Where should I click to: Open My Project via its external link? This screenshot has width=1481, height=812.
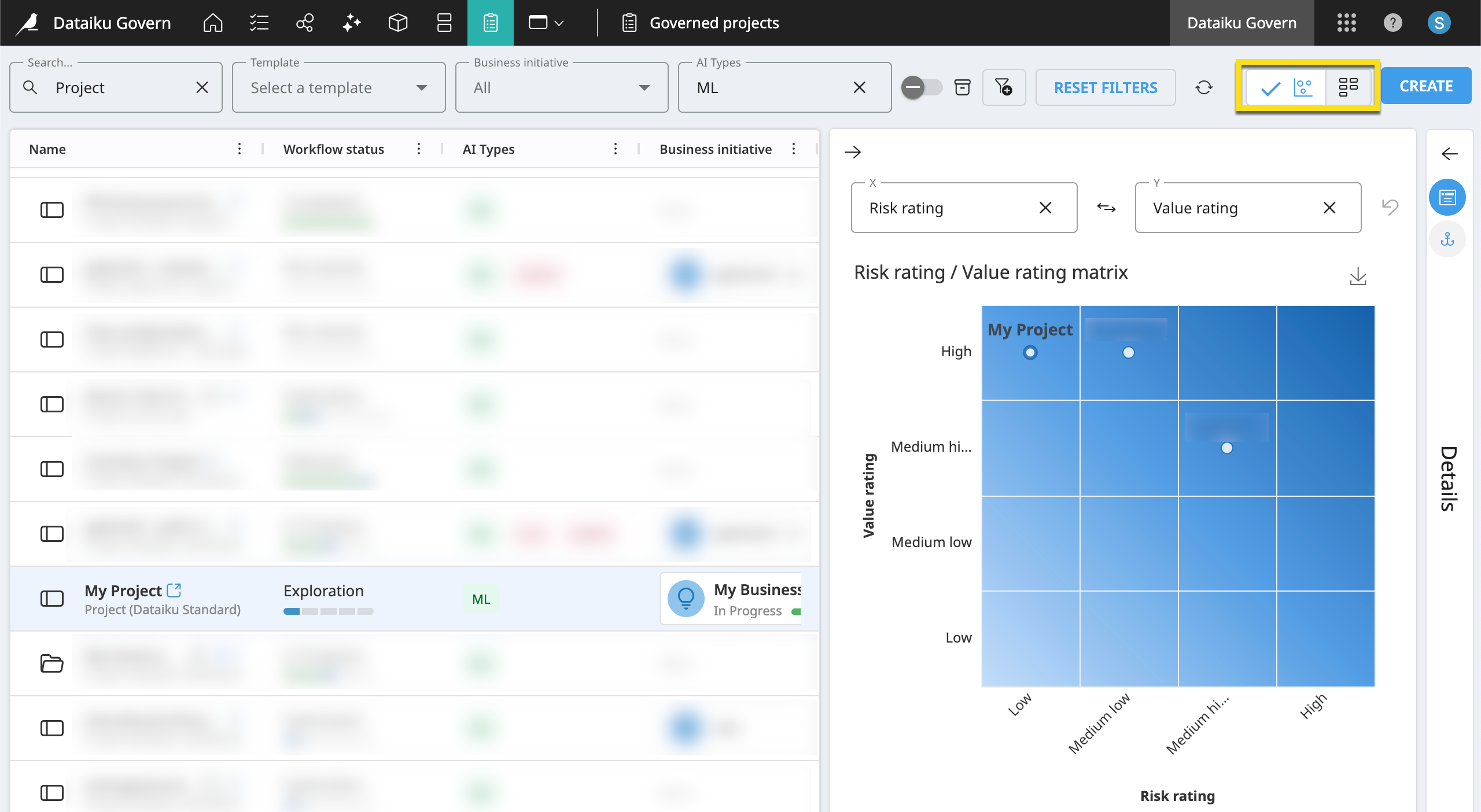(x=173, y=590)
